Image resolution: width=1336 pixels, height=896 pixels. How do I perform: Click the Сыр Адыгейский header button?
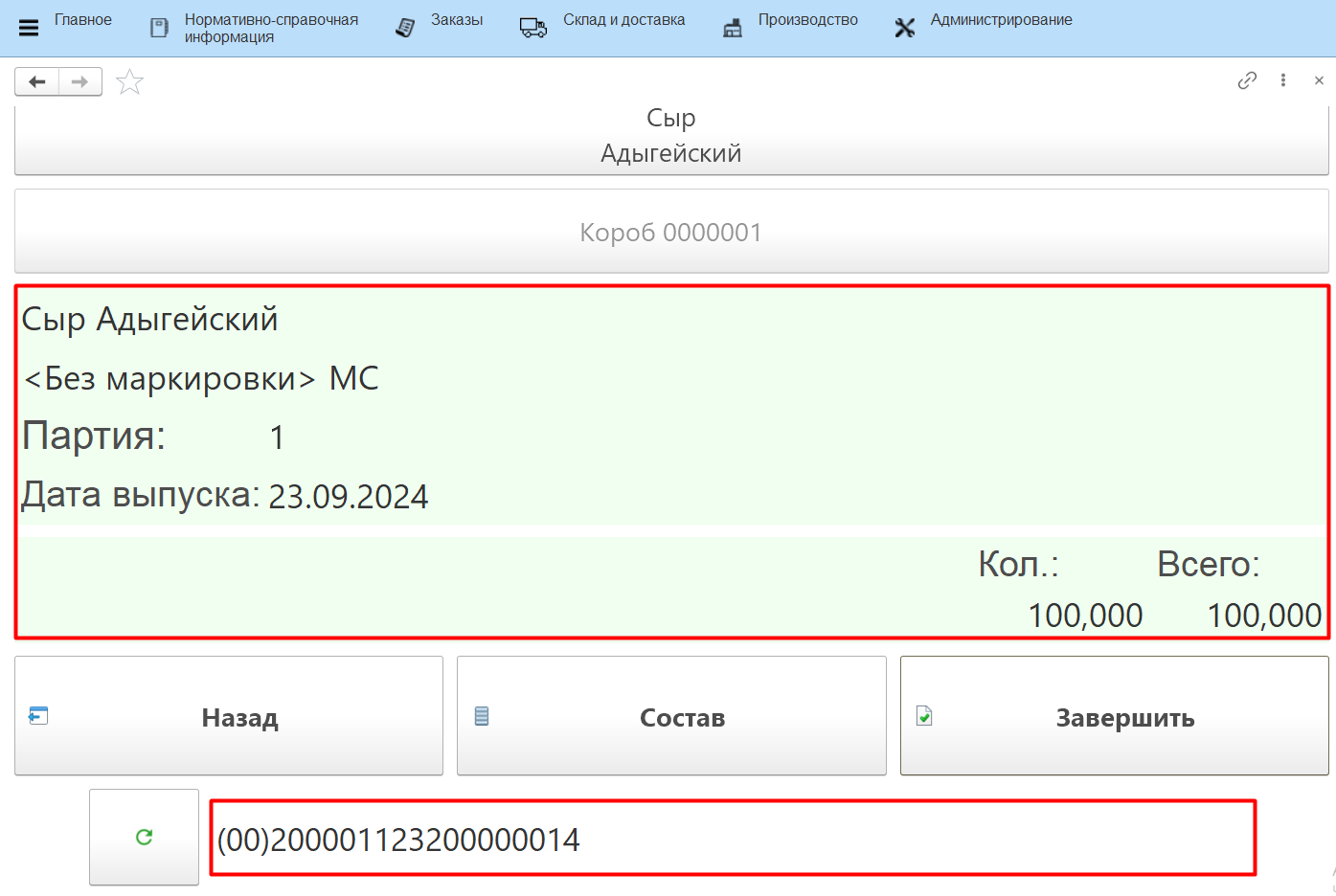click(670, 137)
